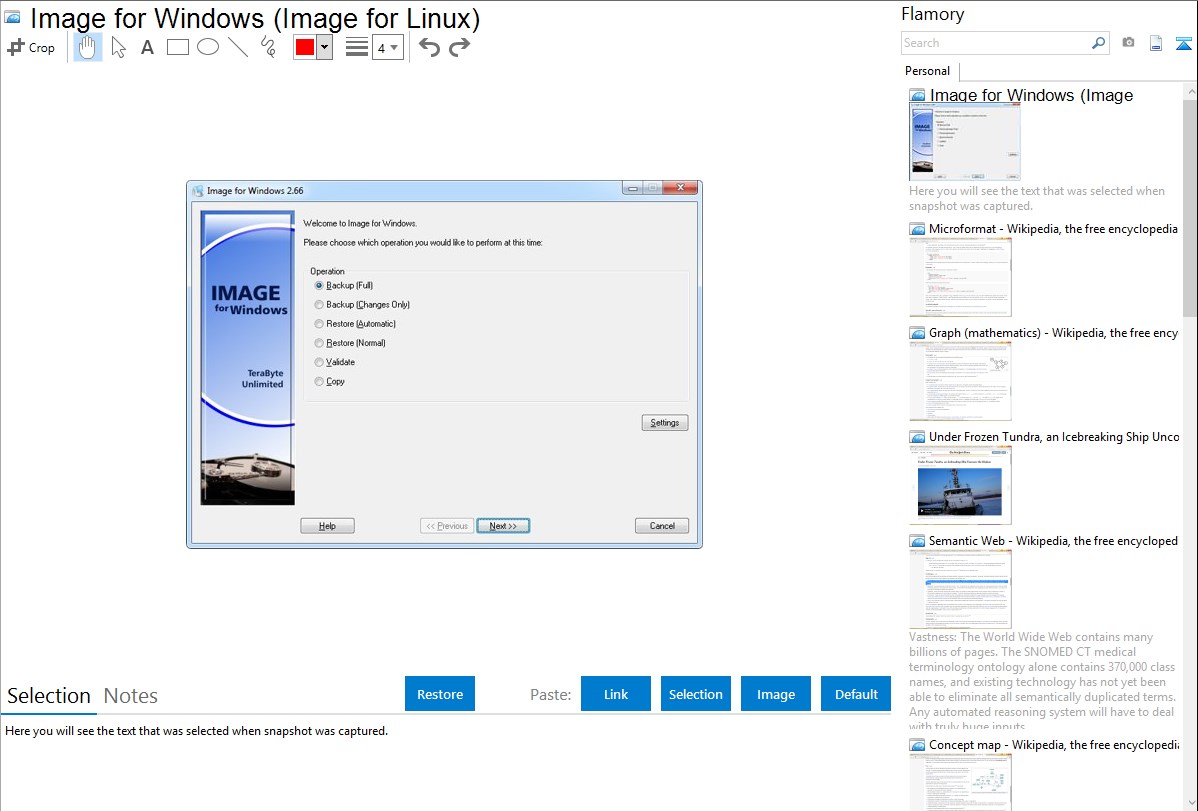This screenshot has height=811, width=1198.
Task: Select the rectangle drawing tool
Action: [x=177, y=47]
